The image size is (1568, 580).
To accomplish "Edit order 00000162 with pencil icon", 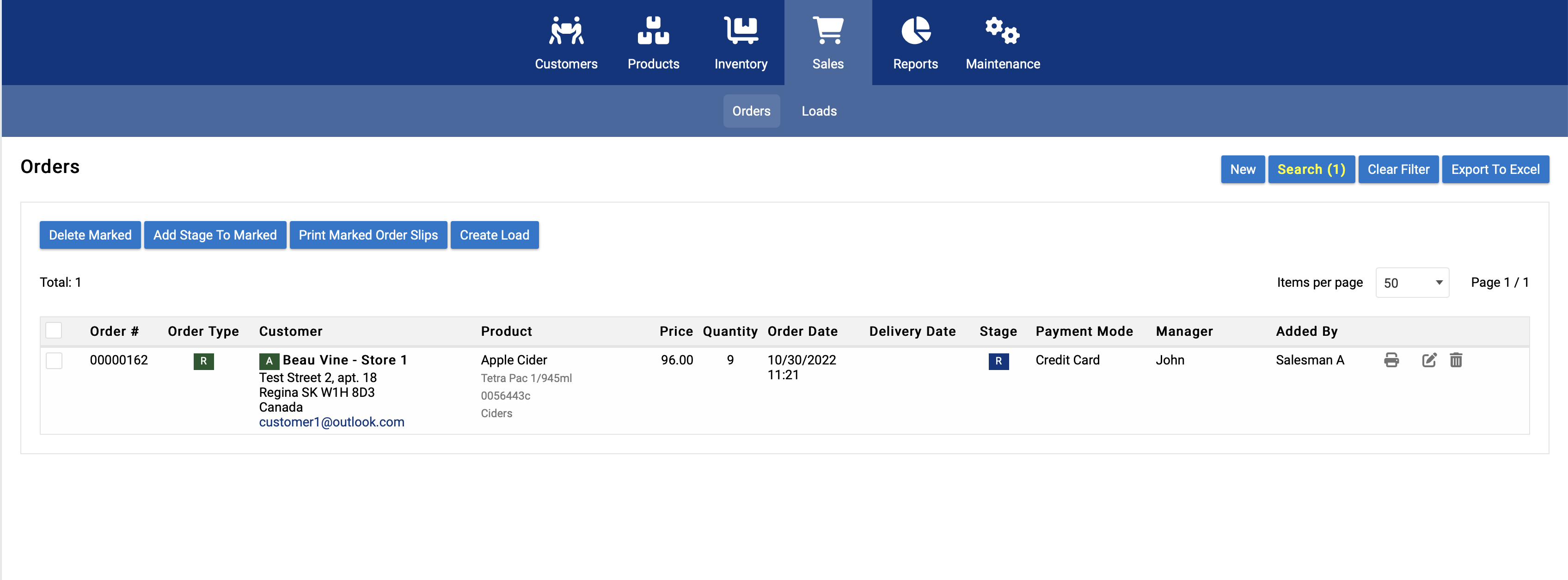I will click(1428, 360).
